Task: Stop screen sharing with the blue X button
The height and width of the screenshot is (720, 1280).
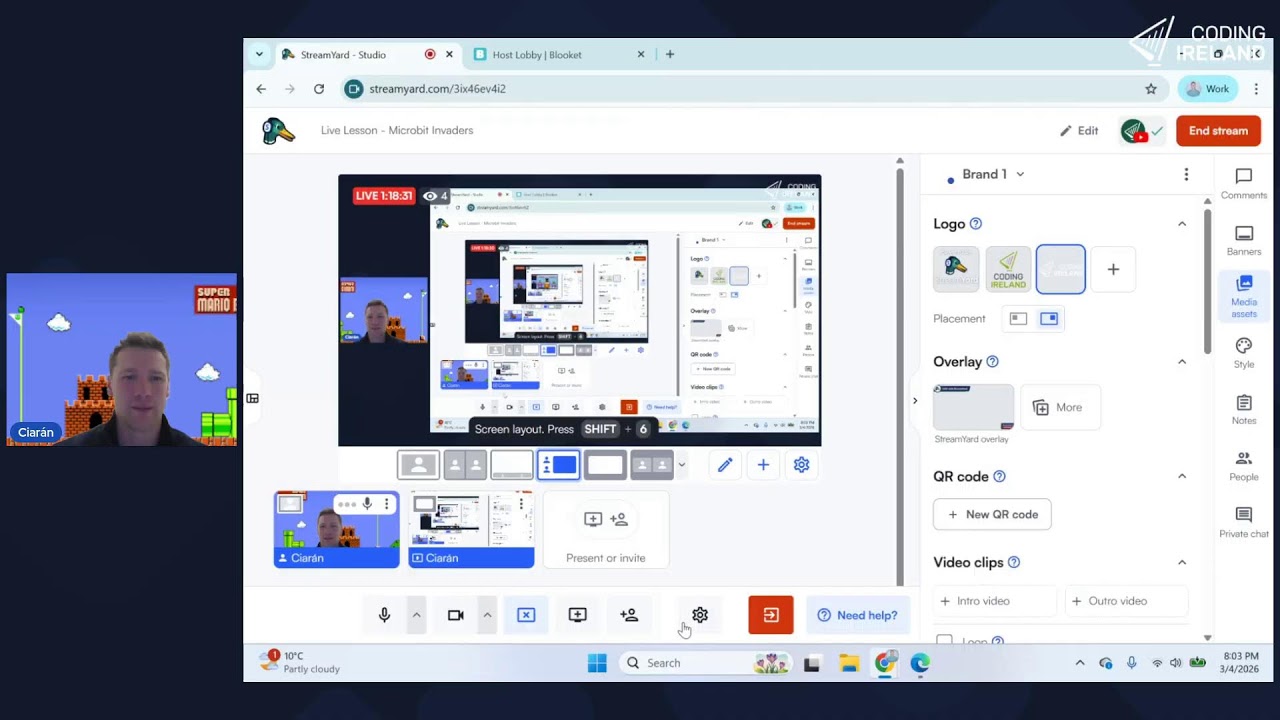Action: (x=526, y=615)
